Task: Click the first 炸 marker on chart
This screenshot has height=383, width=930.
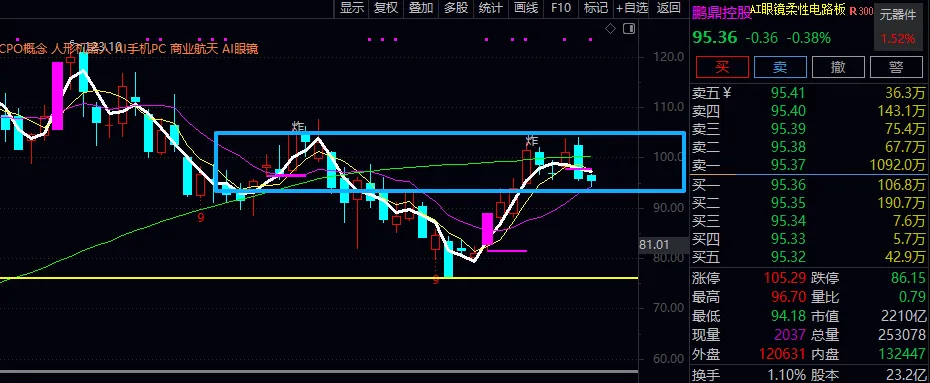Action: click(x=298, y=126)
